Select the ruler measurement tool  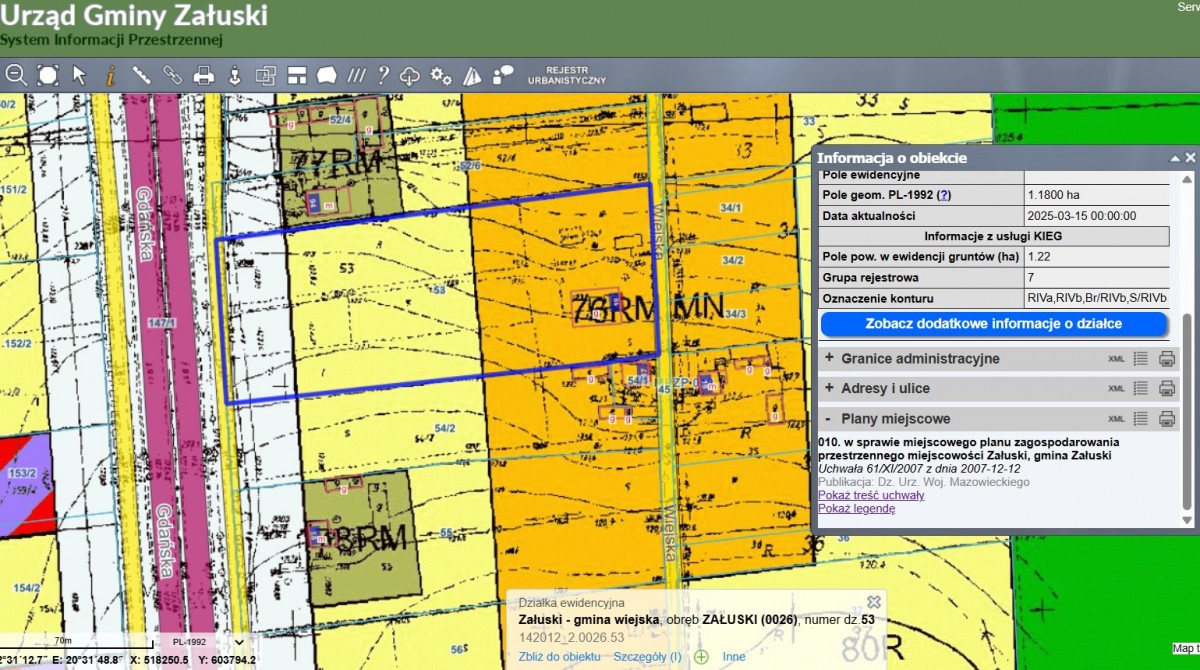(141, 74)
